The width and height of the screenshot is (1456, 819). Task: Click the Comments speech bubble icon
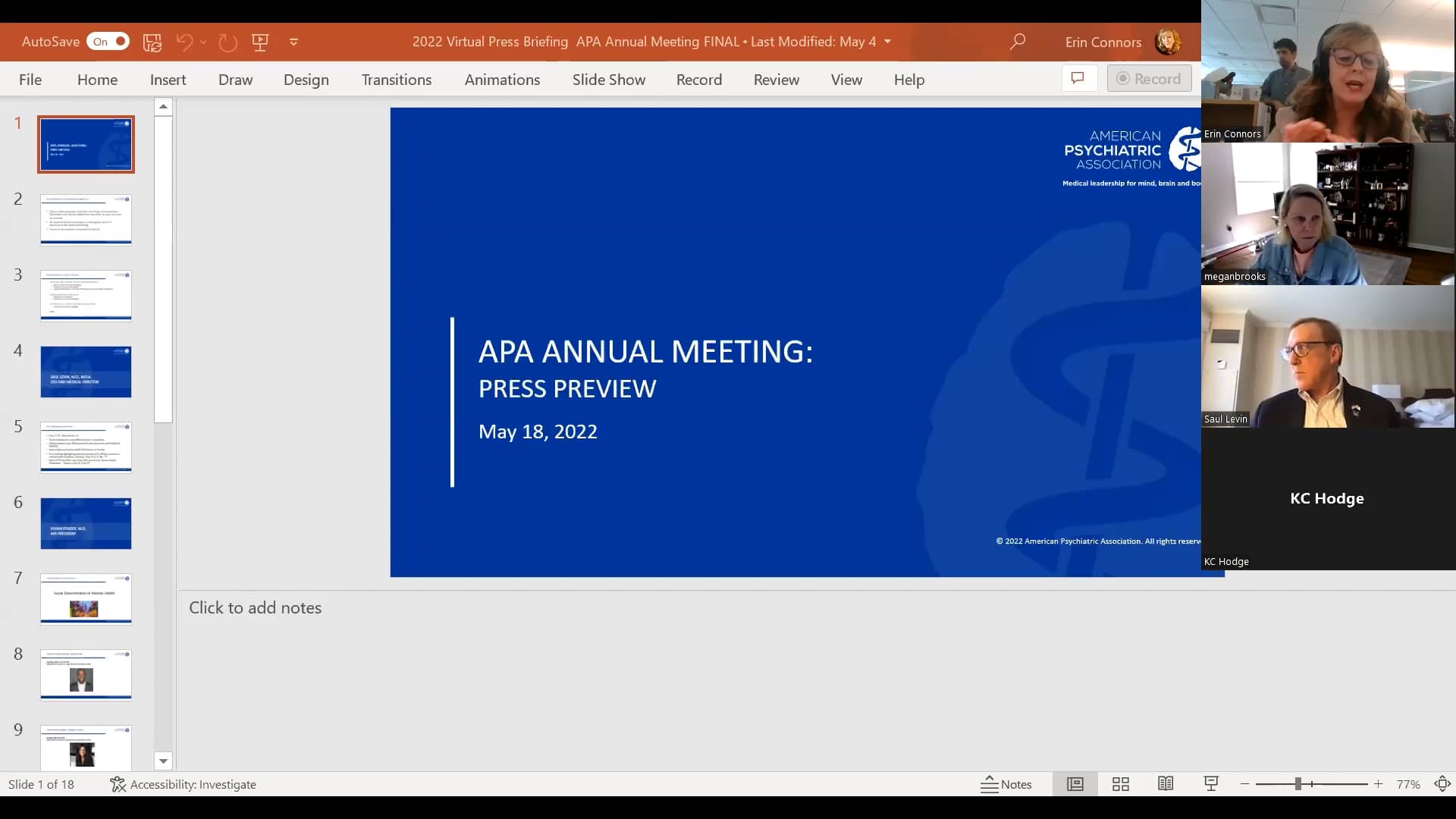click(1078, 78)
